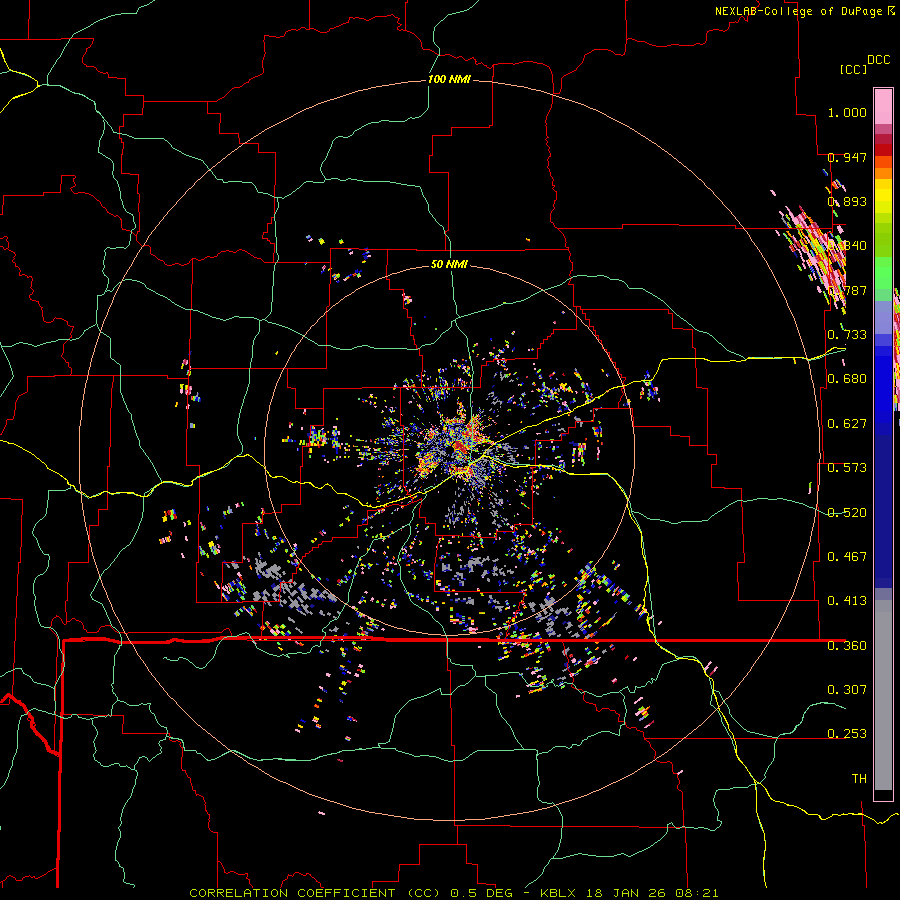
Task: Click the 0.253 legend value
Action: [x=847, y=734]
